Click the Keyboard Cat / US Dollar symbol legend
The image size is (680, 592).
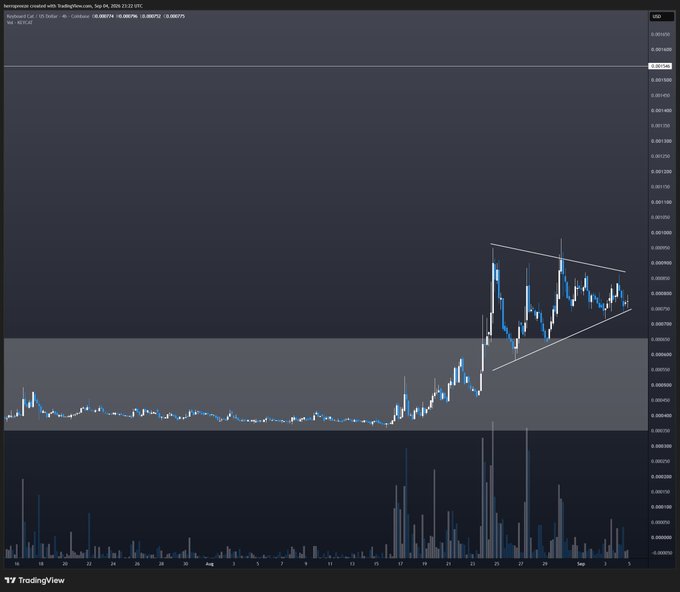pos(48,16)
